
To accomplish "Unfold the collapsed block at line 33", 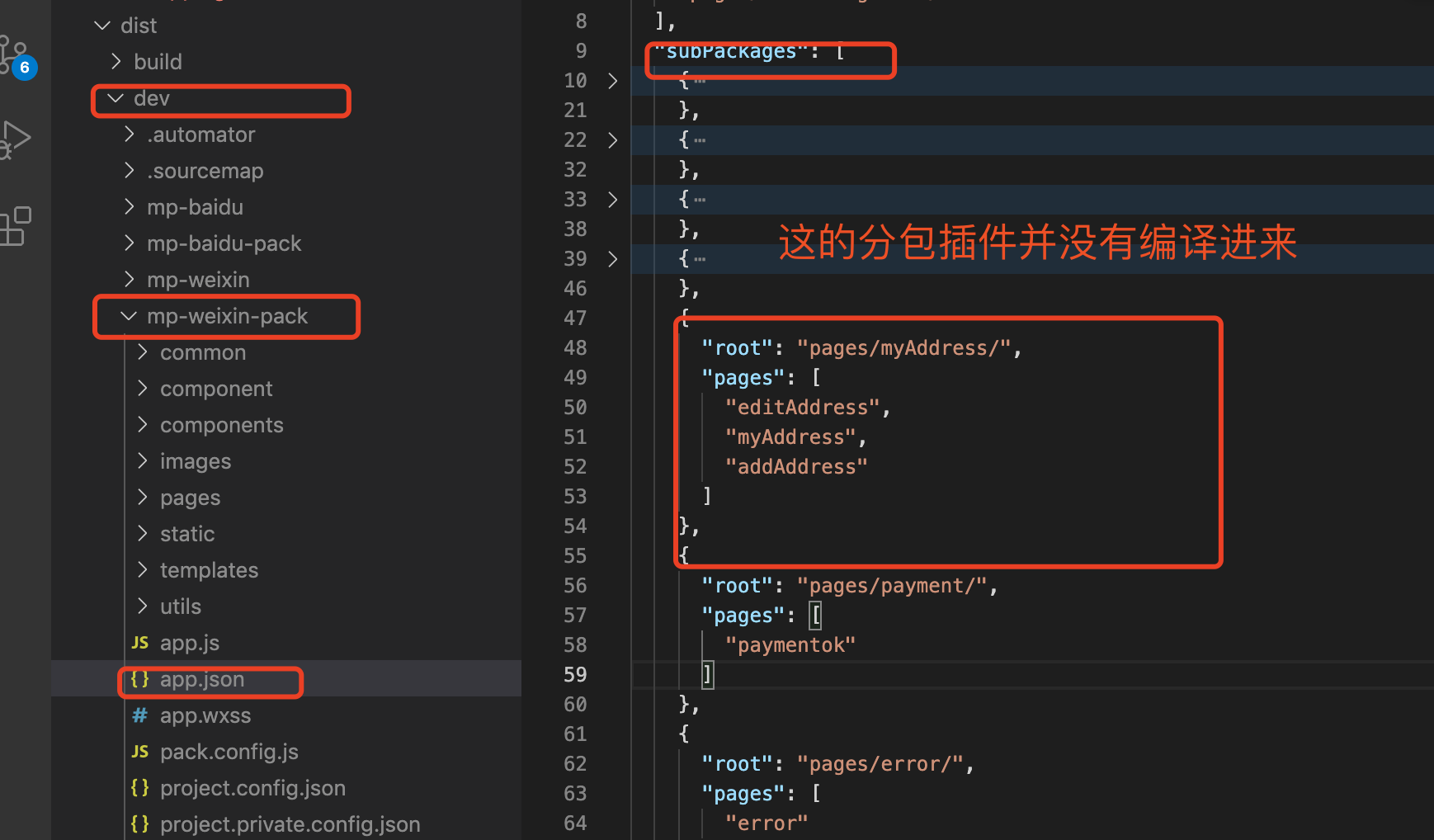I will 612,200.
